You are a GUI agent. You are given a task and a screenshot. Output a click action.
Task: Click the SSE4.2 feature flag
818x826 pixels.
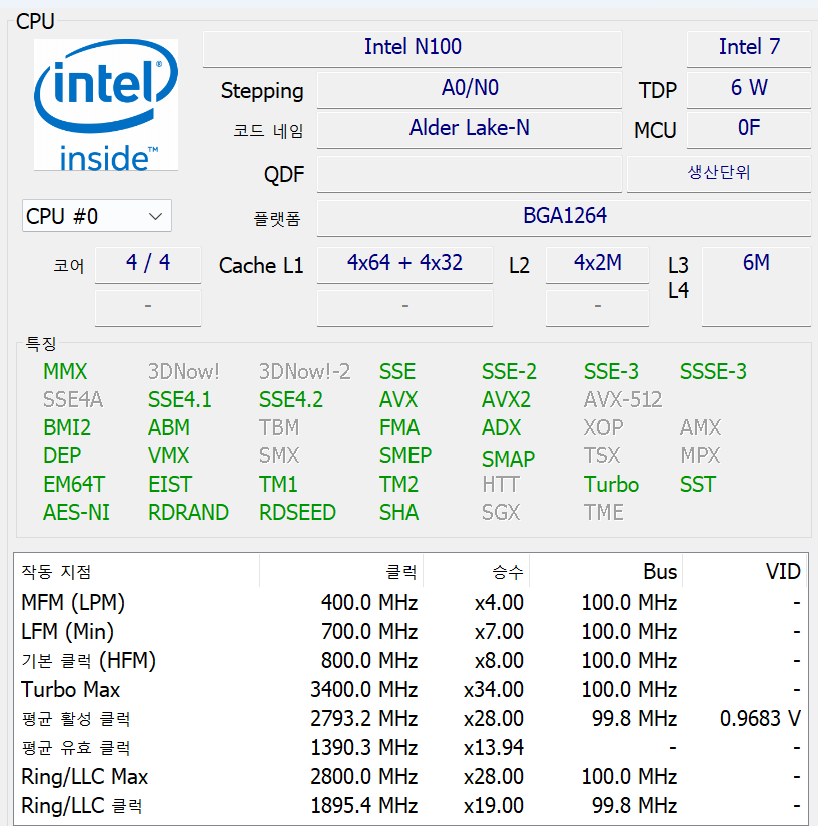tap(290, 400)
